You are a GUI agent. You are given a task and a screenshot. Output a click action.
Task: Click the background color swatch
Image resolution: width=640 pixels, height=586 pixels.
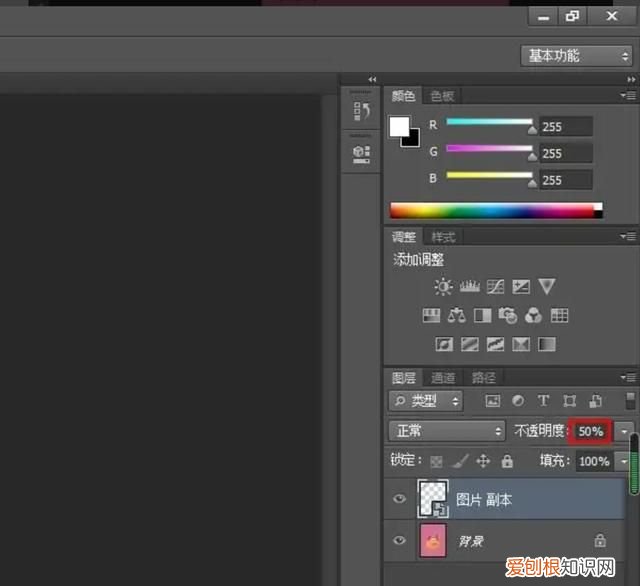point(413,140)
